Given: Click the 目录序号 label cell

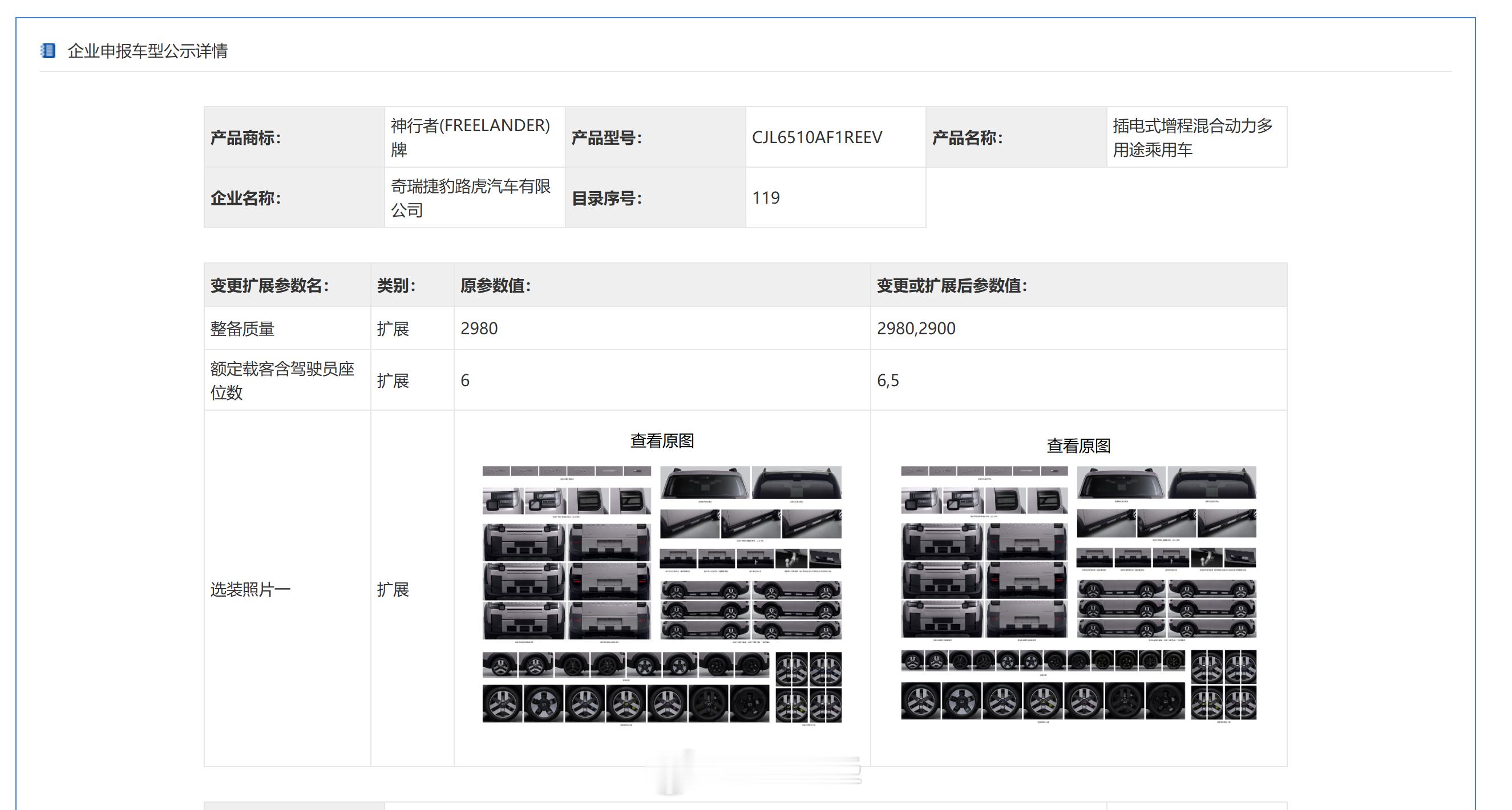Looking at the screenshot, I should point(655,198).
